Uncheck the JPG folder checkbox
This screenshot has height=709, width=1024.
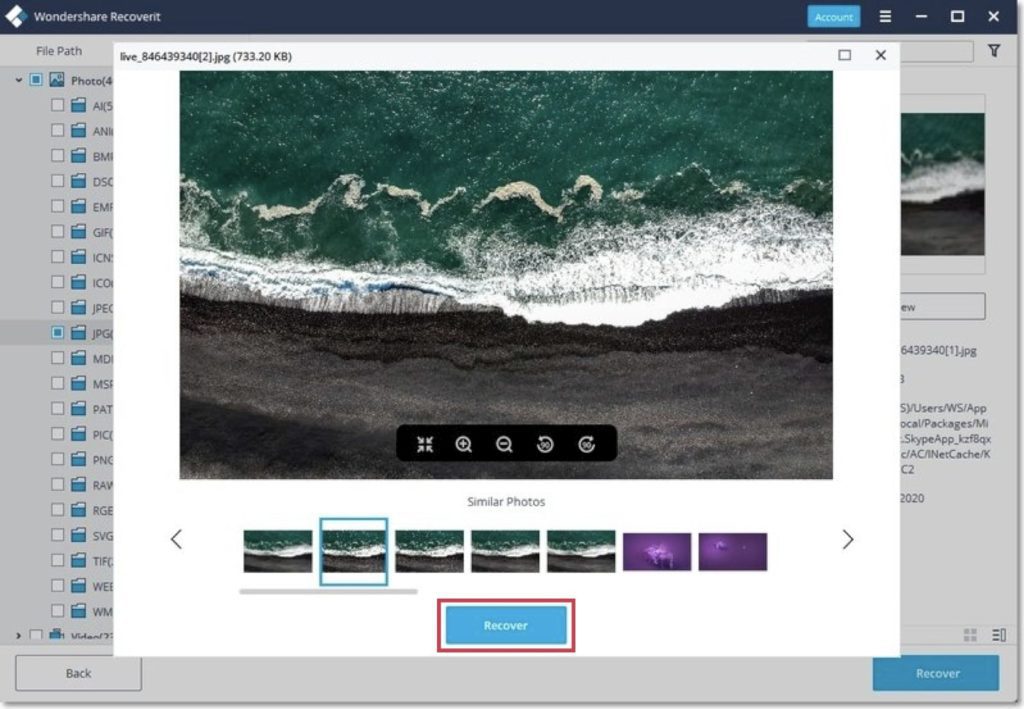tap(57, 333)
